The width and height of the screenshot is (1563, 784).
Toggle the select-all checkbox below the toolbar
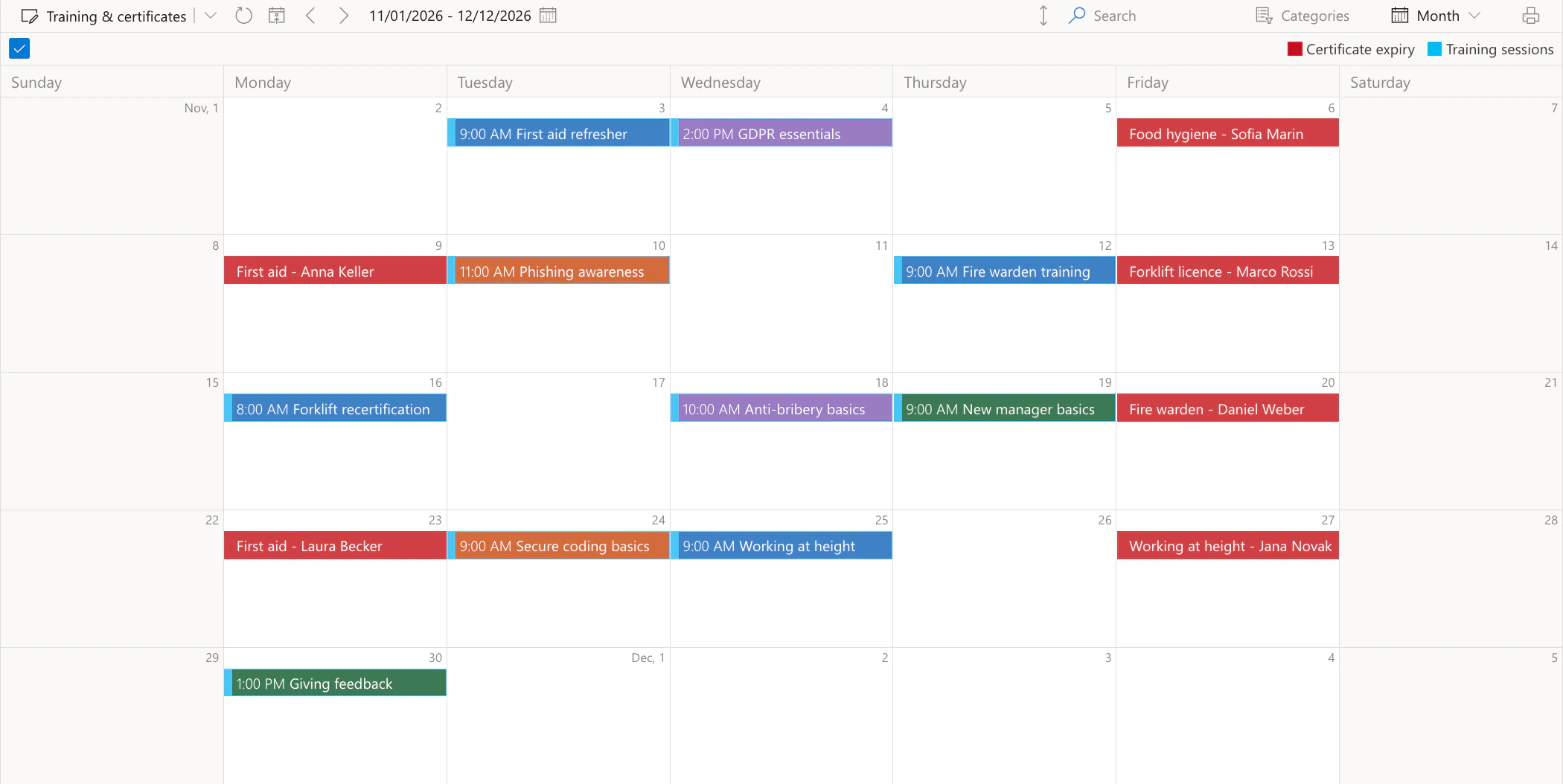19,48
